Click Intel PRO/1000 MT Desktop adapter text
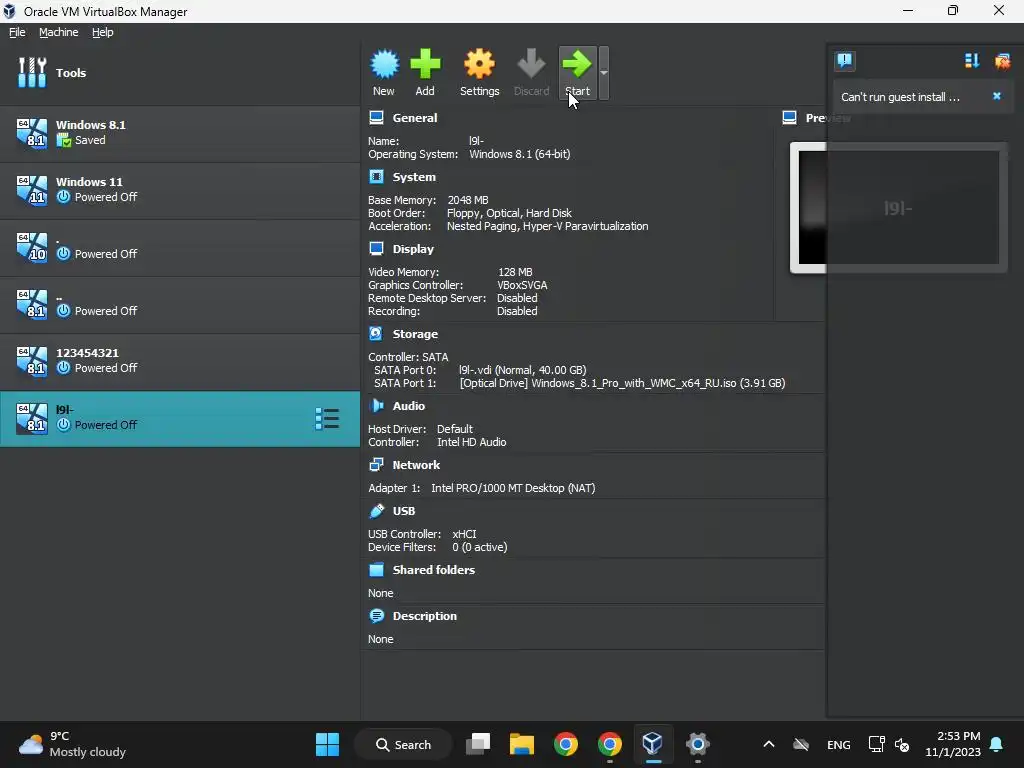The width and height of the screenshot is (1024, 768). click(513, 488)
